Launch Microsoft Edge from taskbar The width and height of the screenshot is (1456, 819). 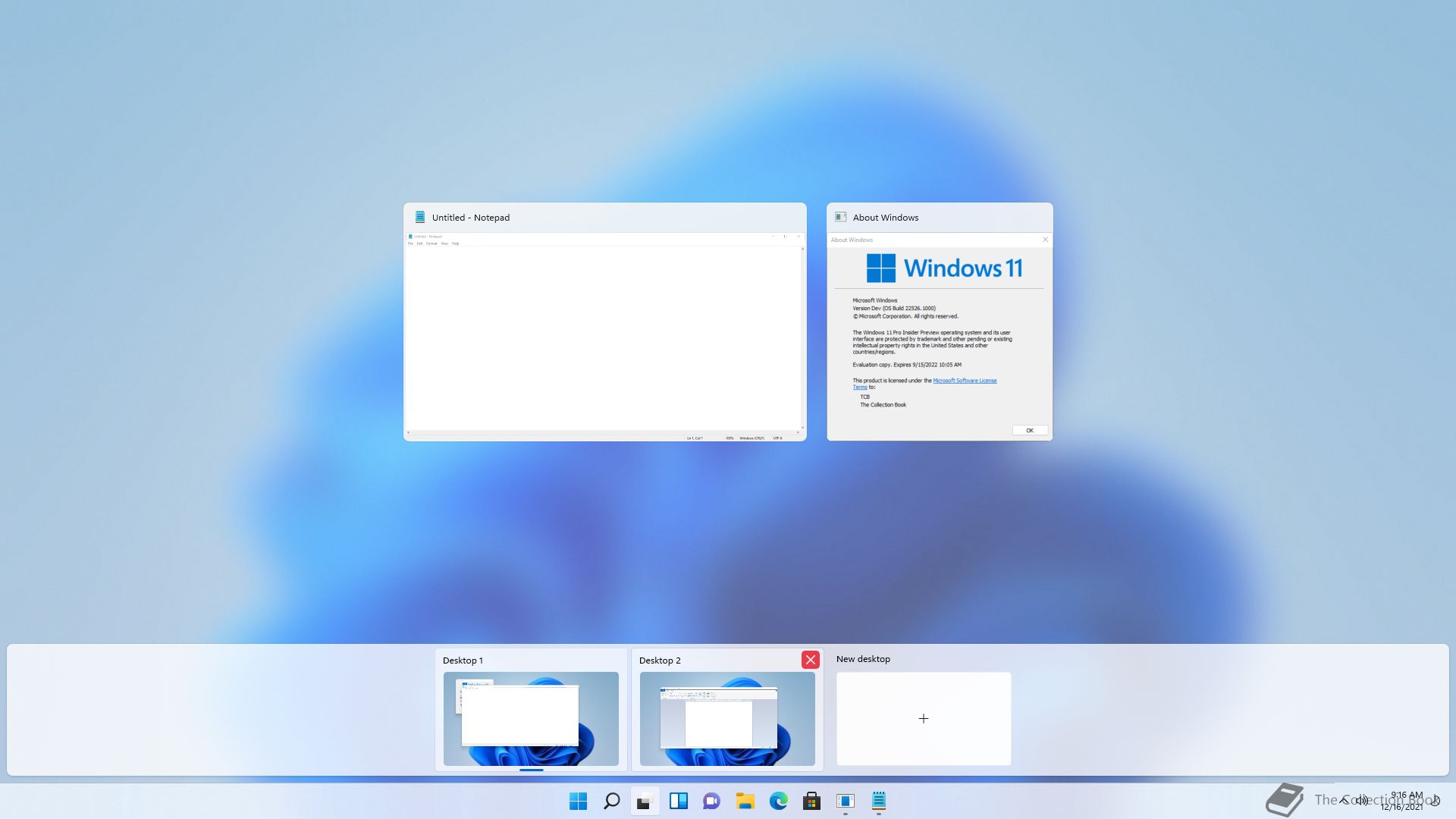coord(778,801)
